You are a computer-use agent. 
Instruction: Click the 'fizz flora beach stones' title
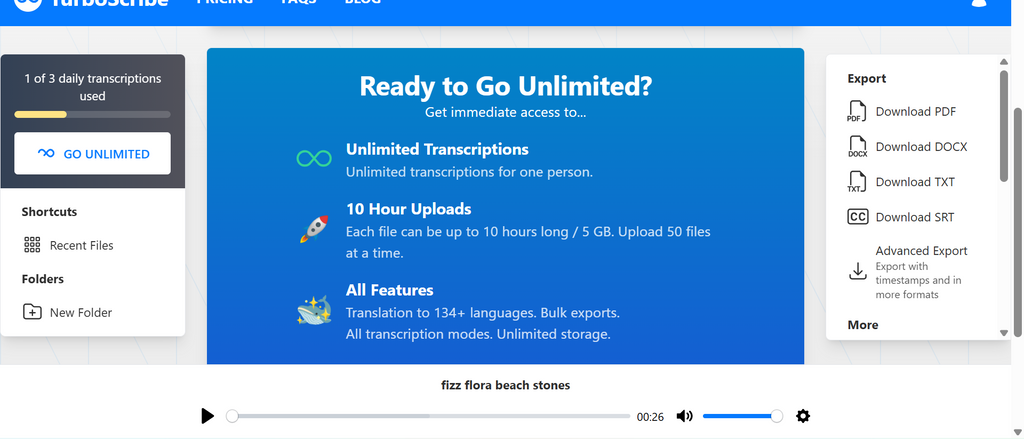coord(505,385)
